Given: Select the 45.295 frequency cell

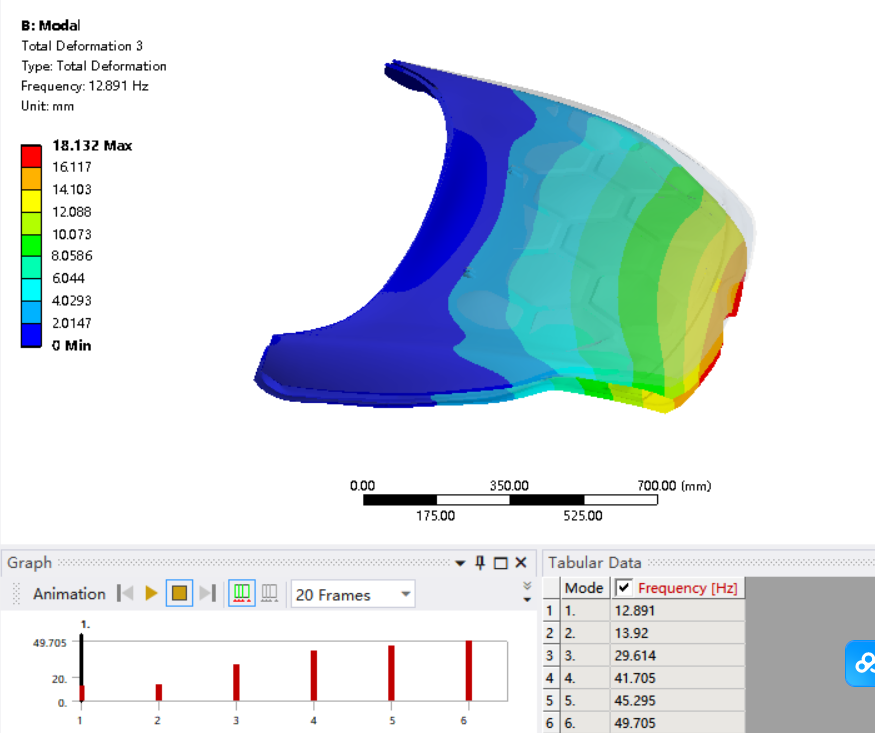Looking at the screenshot, I should [677, 701].
